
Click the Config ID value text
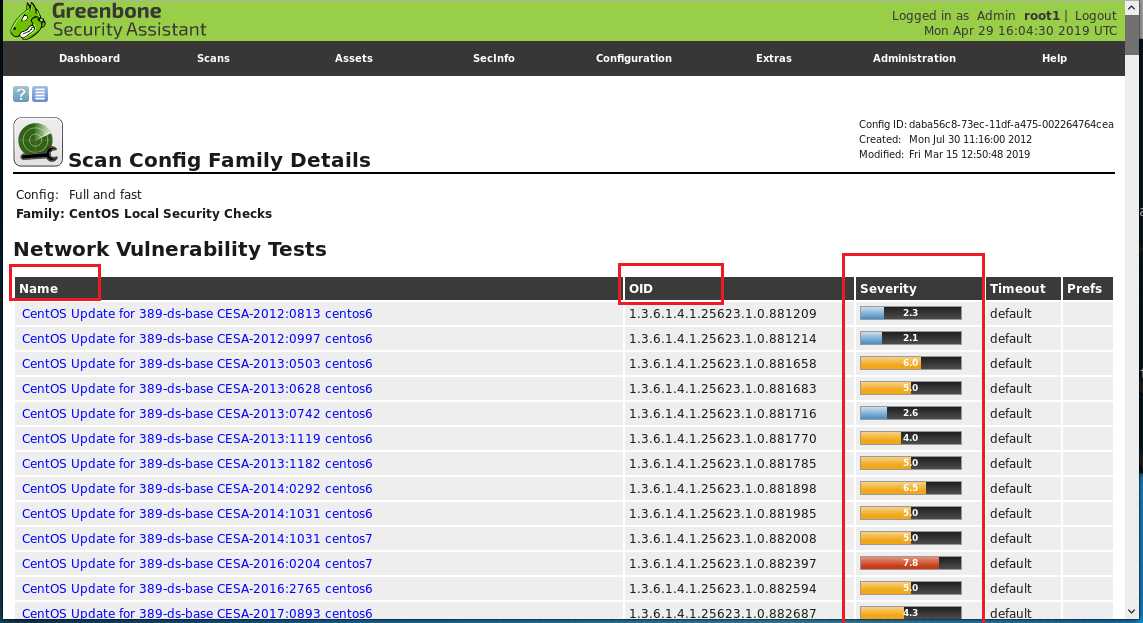pos(1011,125)
